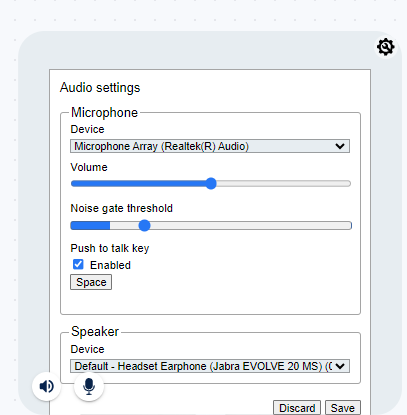The image size is (407, 415).
Task: Click the Audio settings heading
Action: (x=100, y=88)
